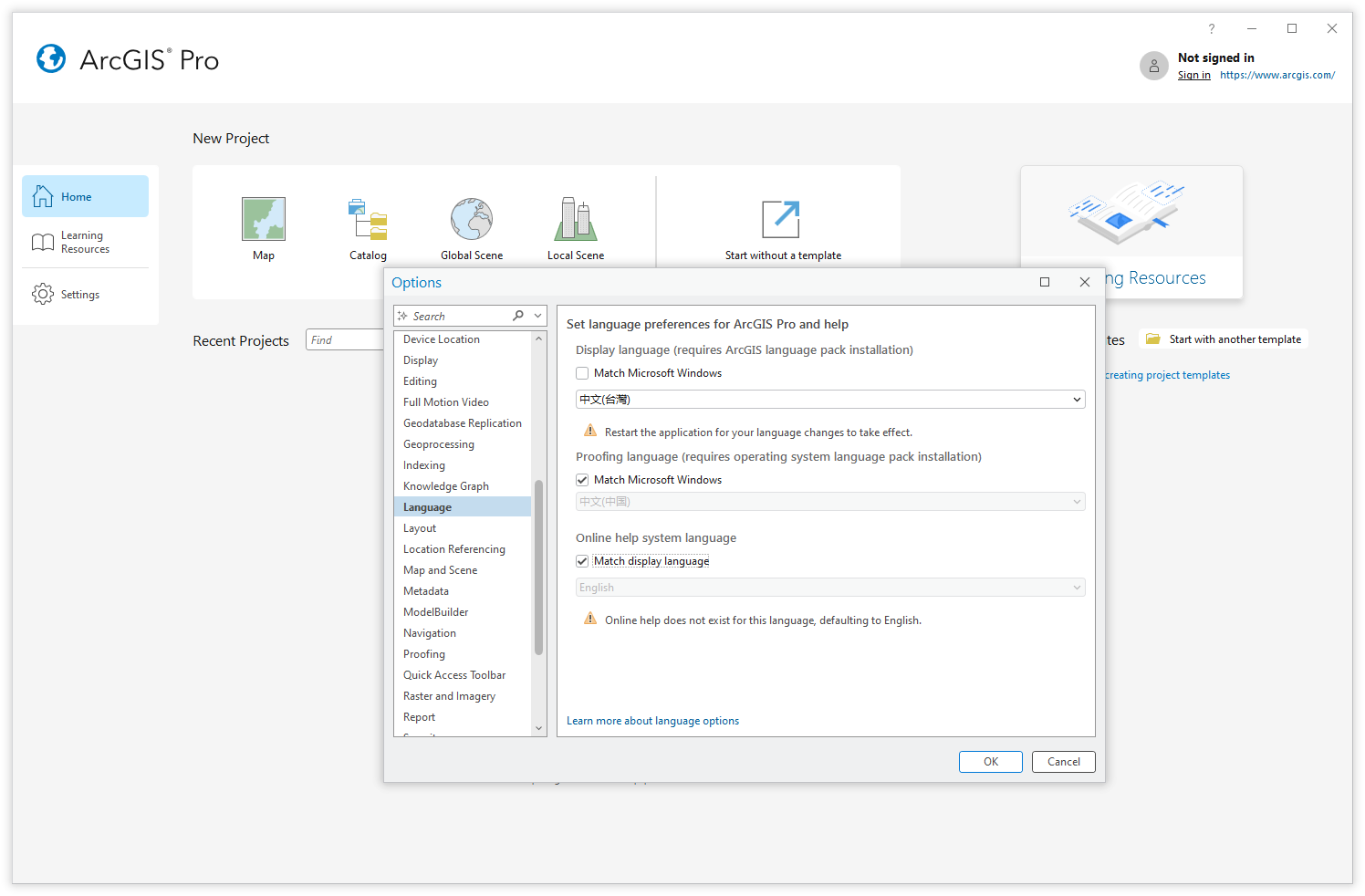The height and width of the screenshot is (896, 1365).
Task: Open Raster and Imagery options
Action: click(462, 696)
